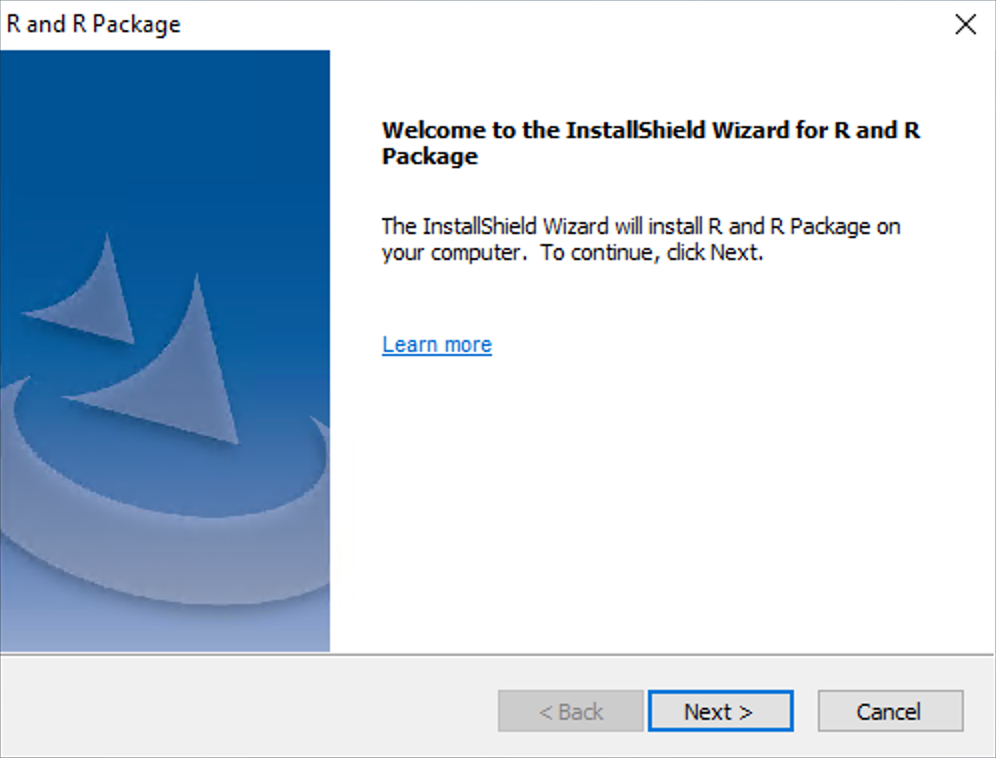The image size is (996, 758).
Task: Click gray footer area left of Back
Action: (250, 712)
